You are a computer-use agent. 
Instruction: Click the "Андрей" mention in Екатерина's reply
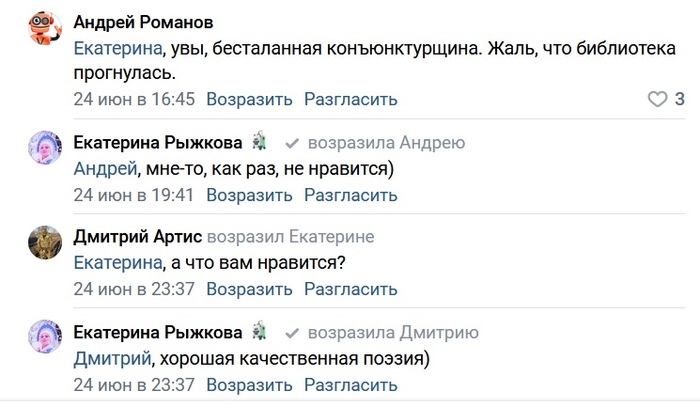point(103,168)
